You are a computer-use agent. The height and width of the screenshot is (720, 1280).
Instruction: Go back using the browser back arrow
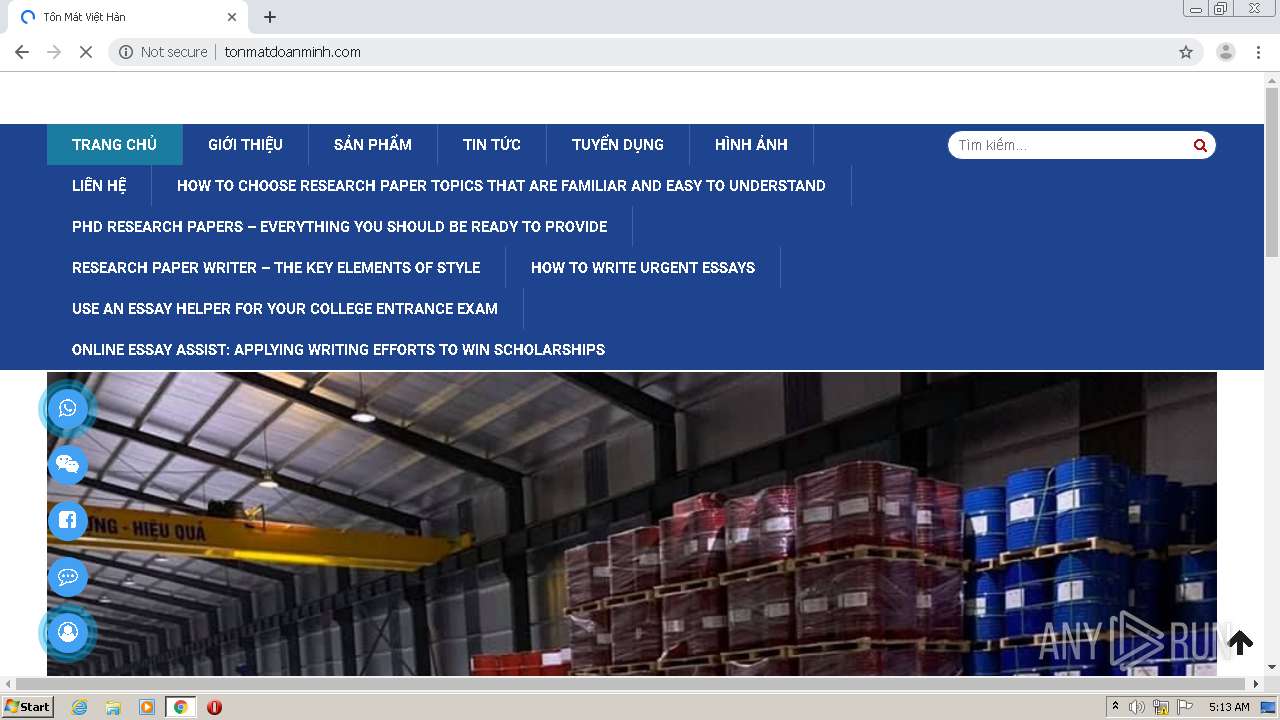pyautogui.click(x=22, y=52)
